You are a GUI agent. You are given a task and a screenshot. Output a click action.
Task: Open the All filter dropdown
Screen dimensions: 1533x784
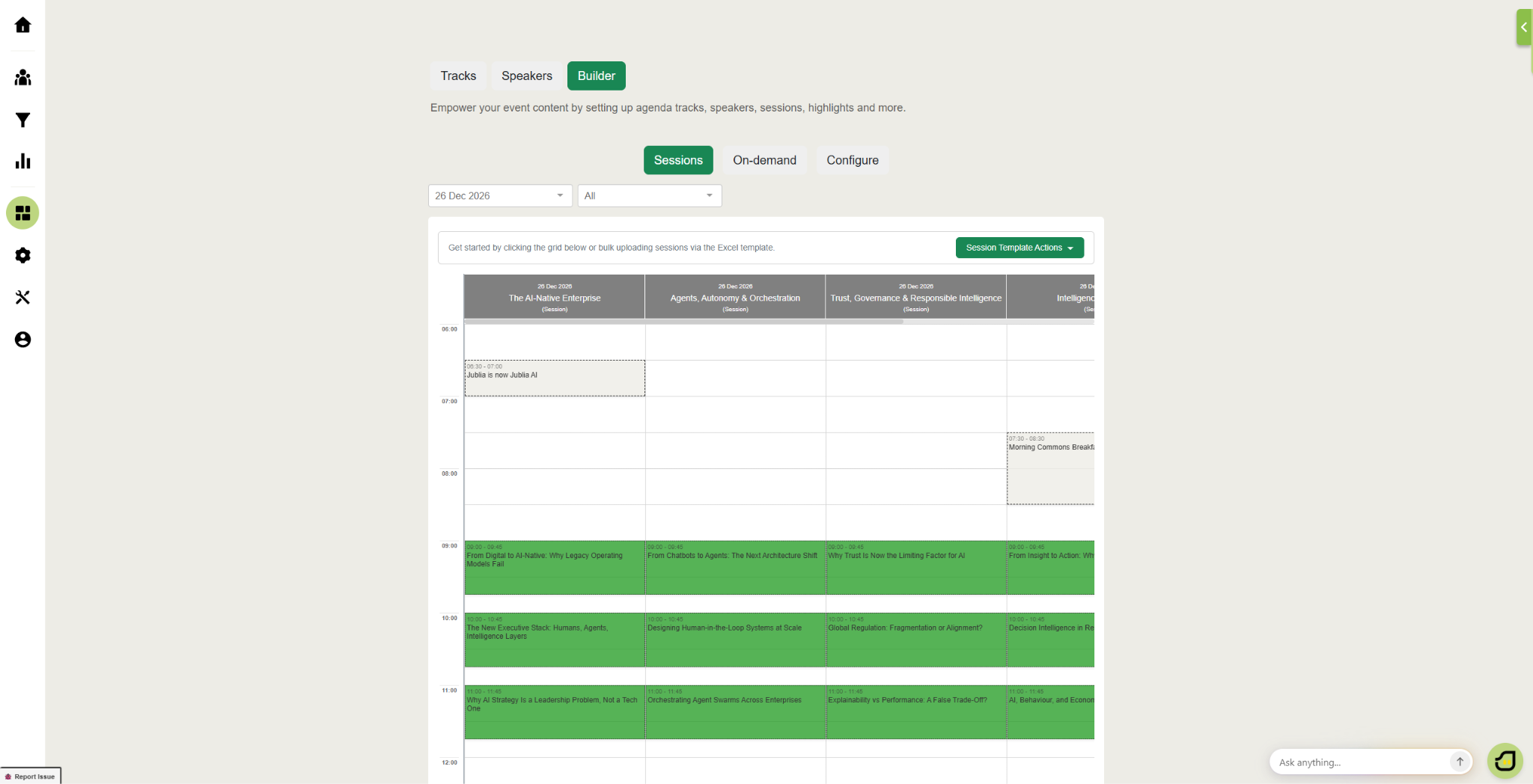(x=649, y=195)
